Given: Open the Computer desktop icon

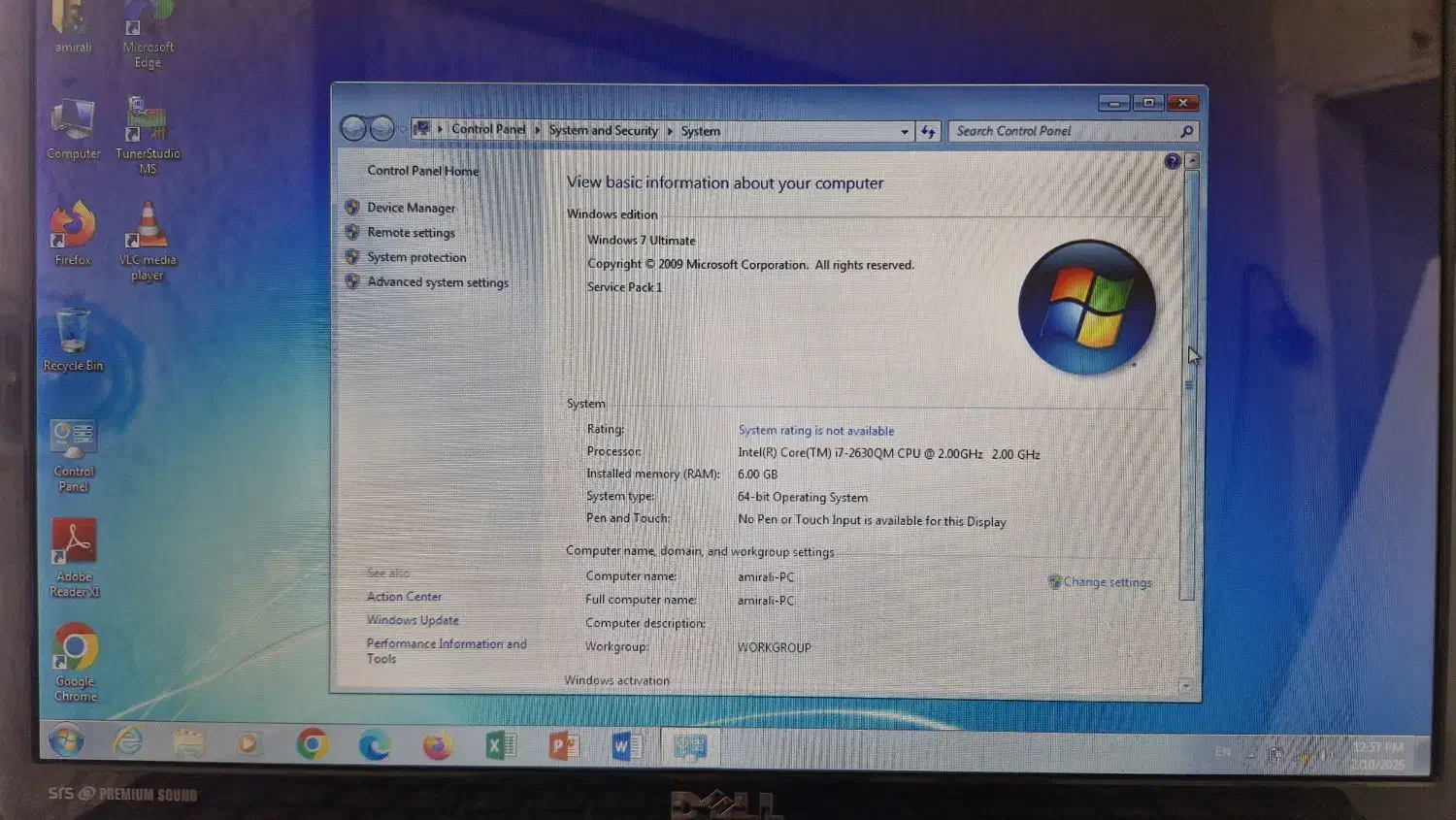Looking at the screenshot, I should click(x=73, y=129).
